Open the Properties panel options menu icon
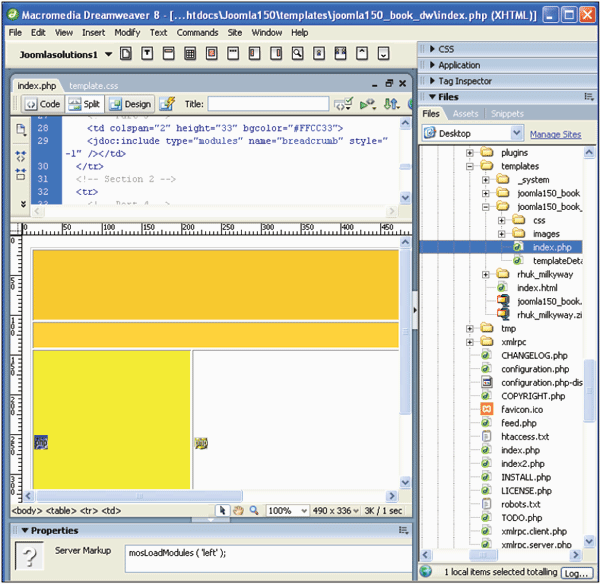The width and height of the screenshot is (600, 584). (x=404, y=530)
